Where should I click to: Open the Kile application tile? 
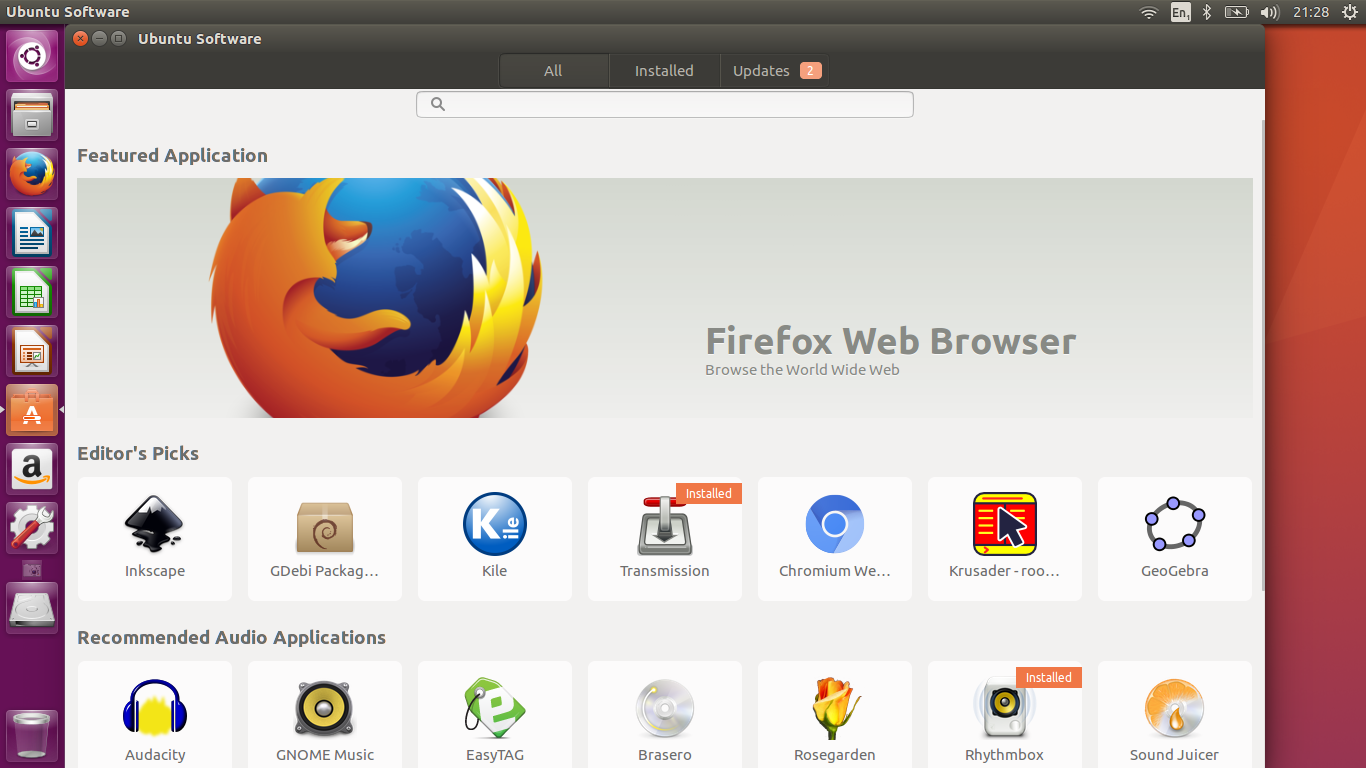[x=495, y=538]
